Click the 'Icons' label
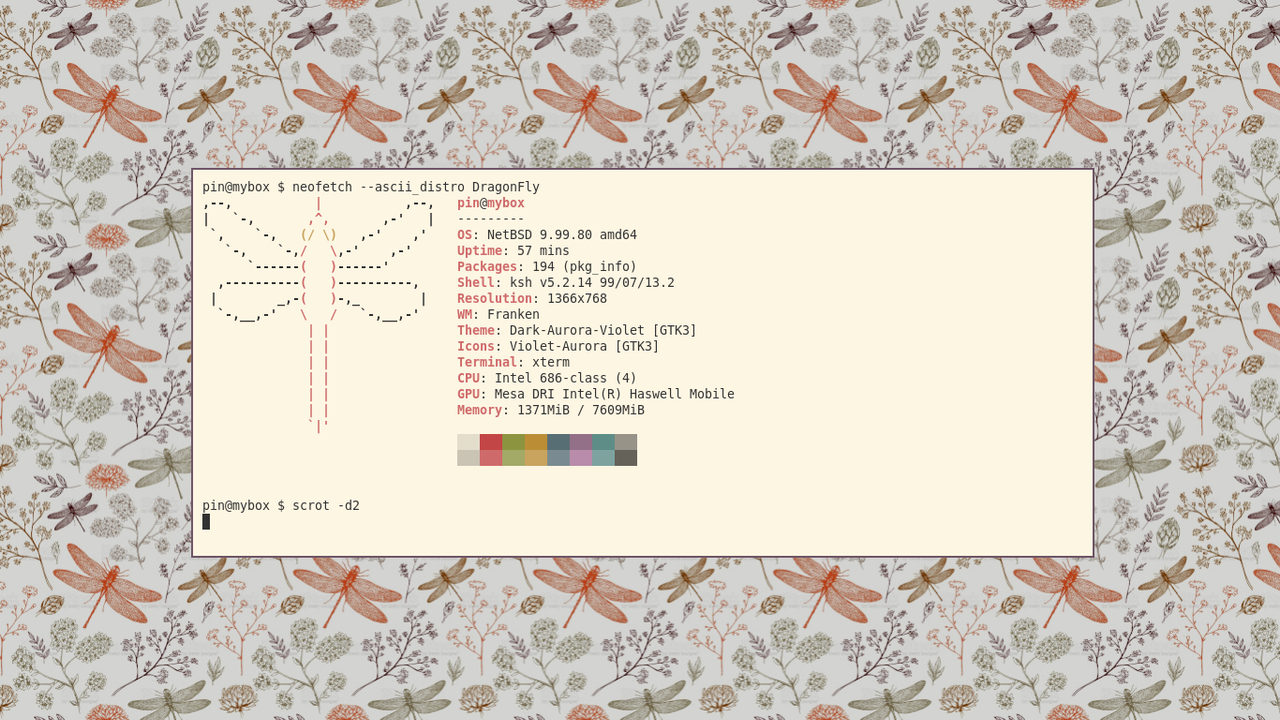The height and width of the screenshot is (720, 1280). coord(476,347)
